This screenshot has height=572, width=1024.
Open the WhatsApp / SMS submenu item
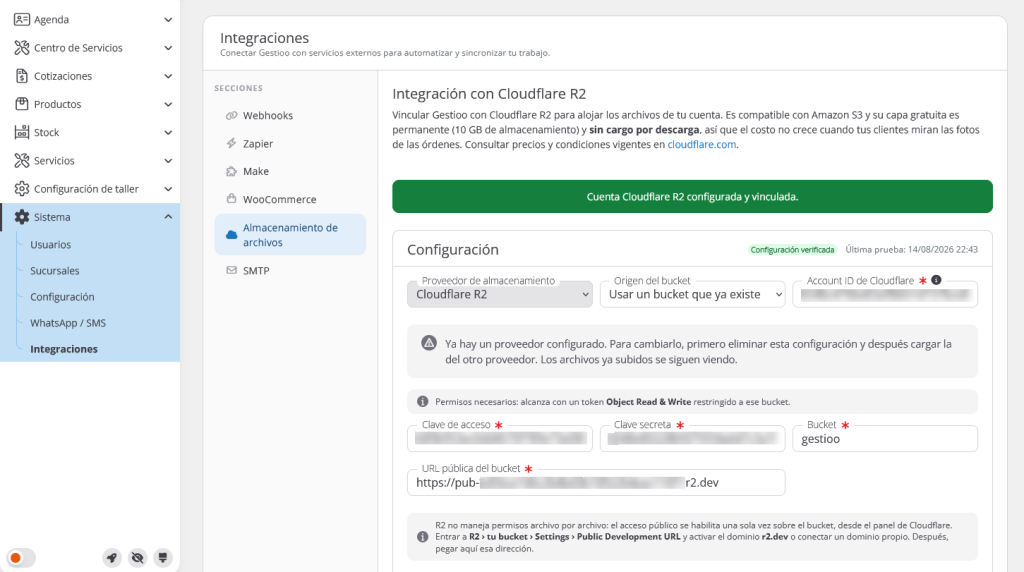[x=68, y=323]
